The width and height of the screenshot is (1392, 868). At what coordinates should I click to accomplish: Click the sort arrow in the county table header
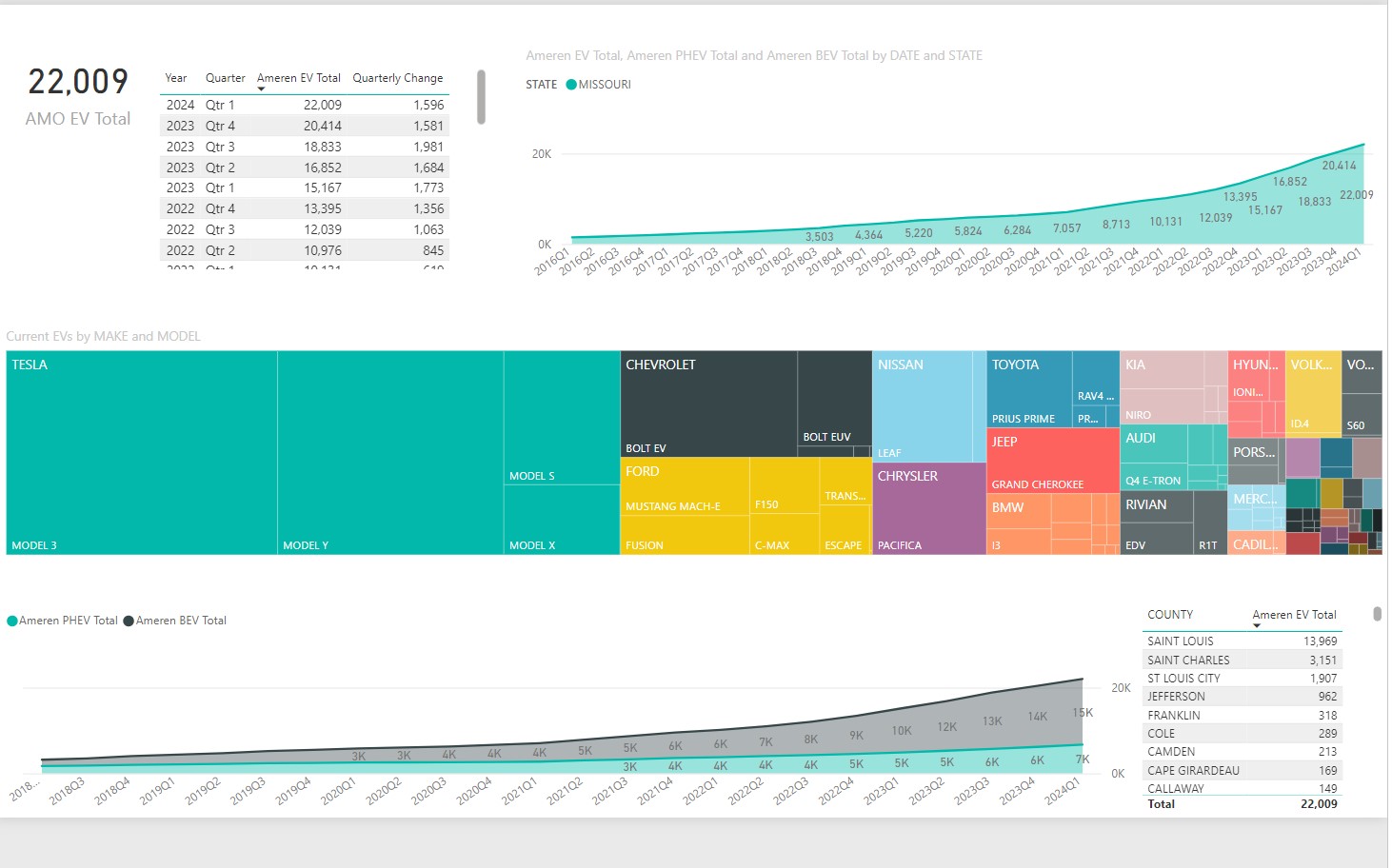[x=1257, y=625]
